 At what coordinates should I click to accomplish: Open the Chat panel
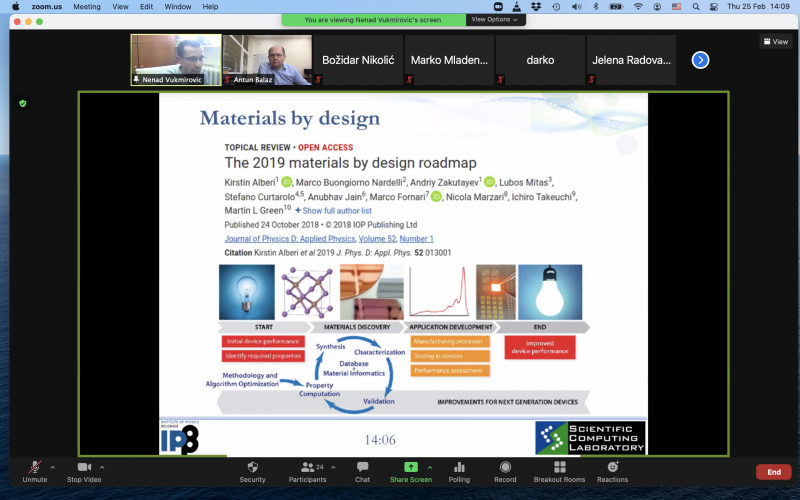pyautogui.click(x=363, y=471)
